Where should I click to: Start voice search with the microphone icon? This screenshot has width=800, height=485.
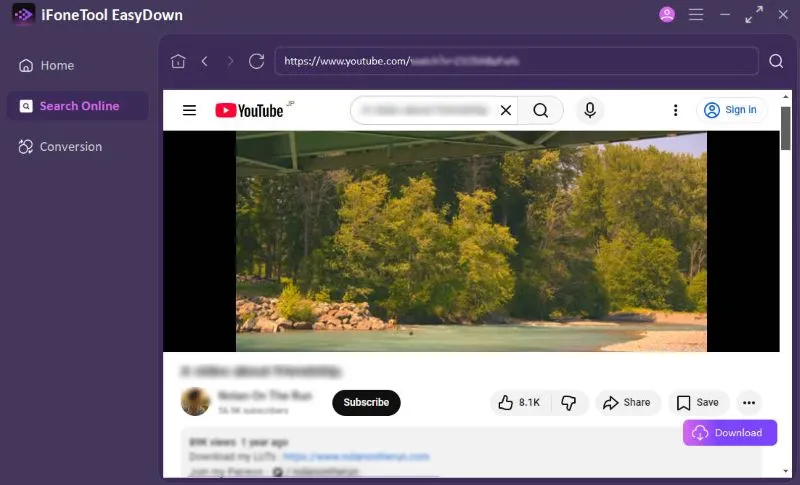pos(589,110)
